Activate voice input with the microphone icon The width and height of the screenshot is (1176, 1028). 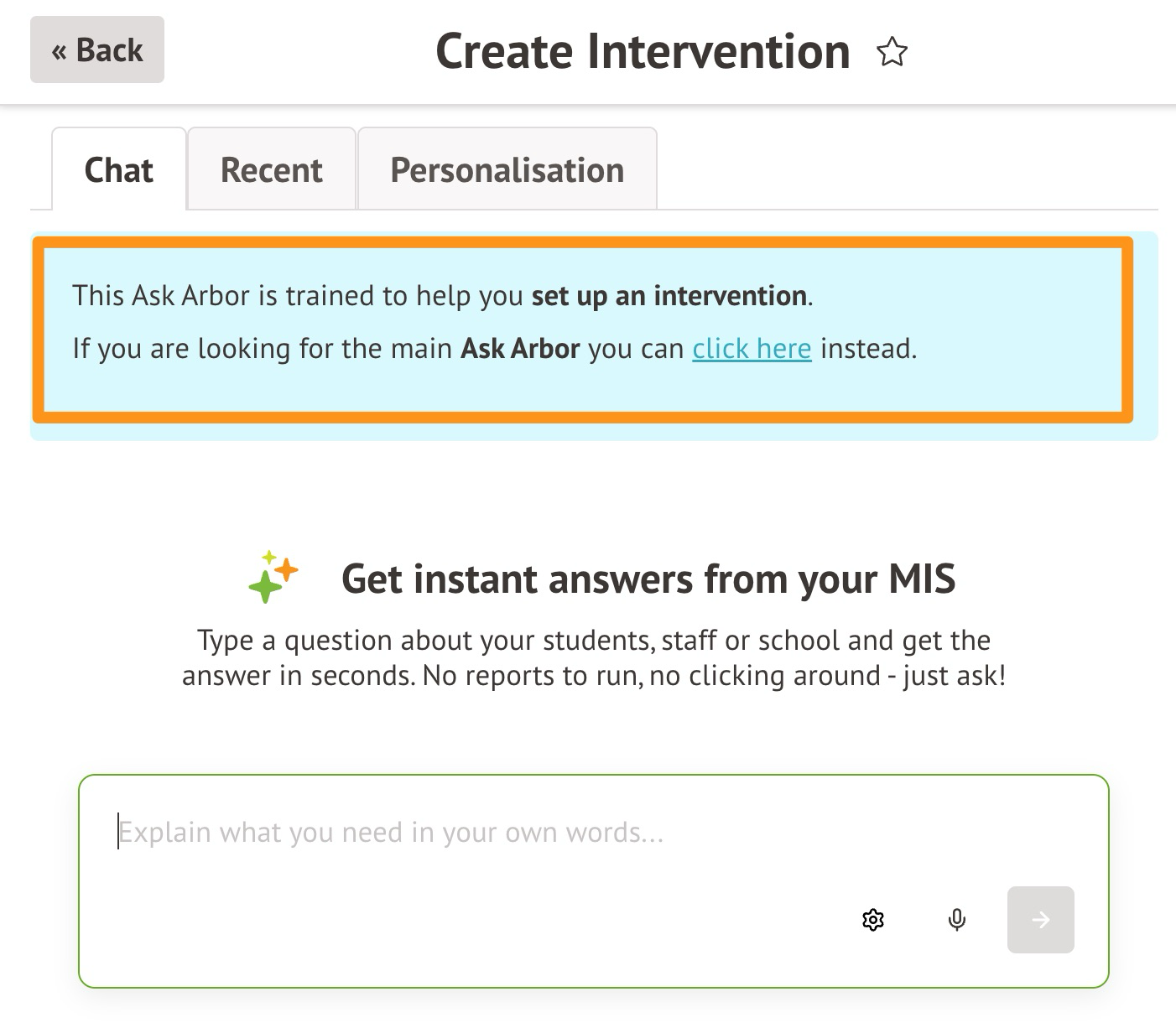click(x=956, y=920)
